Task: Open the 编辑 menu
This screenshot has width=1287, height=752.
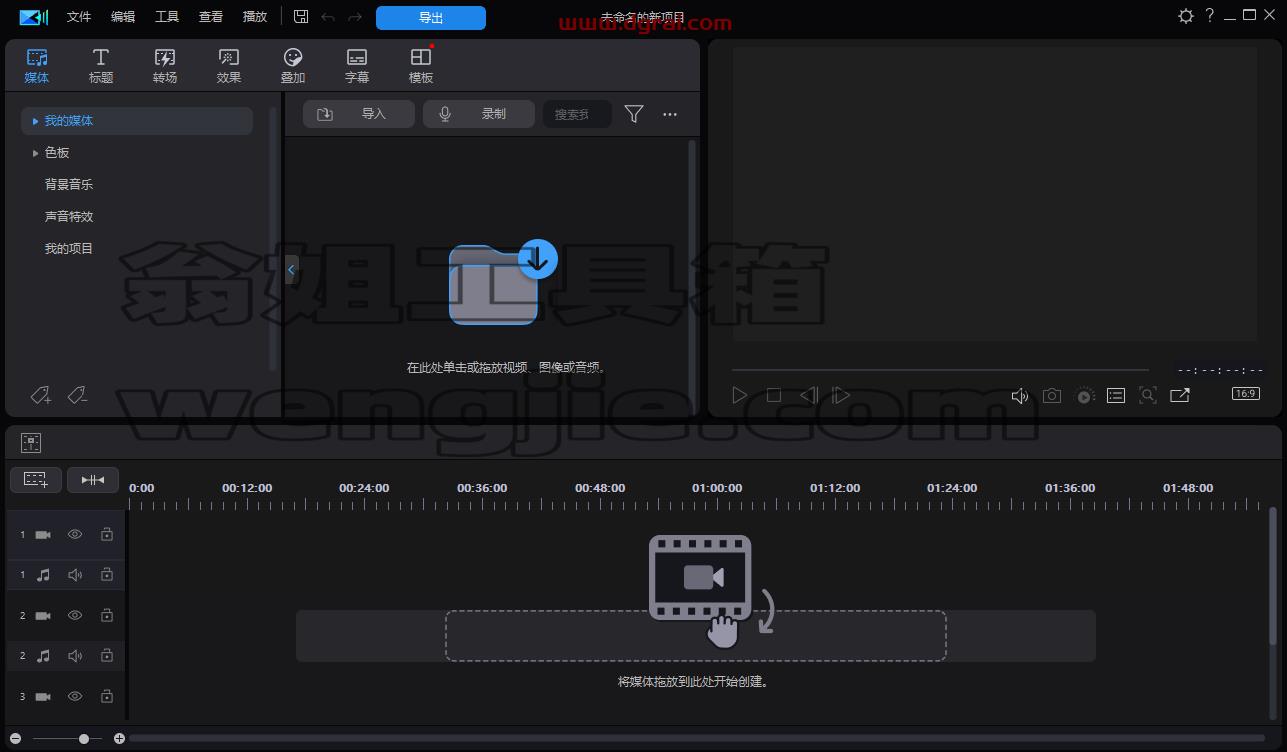Action: (123, 17)
